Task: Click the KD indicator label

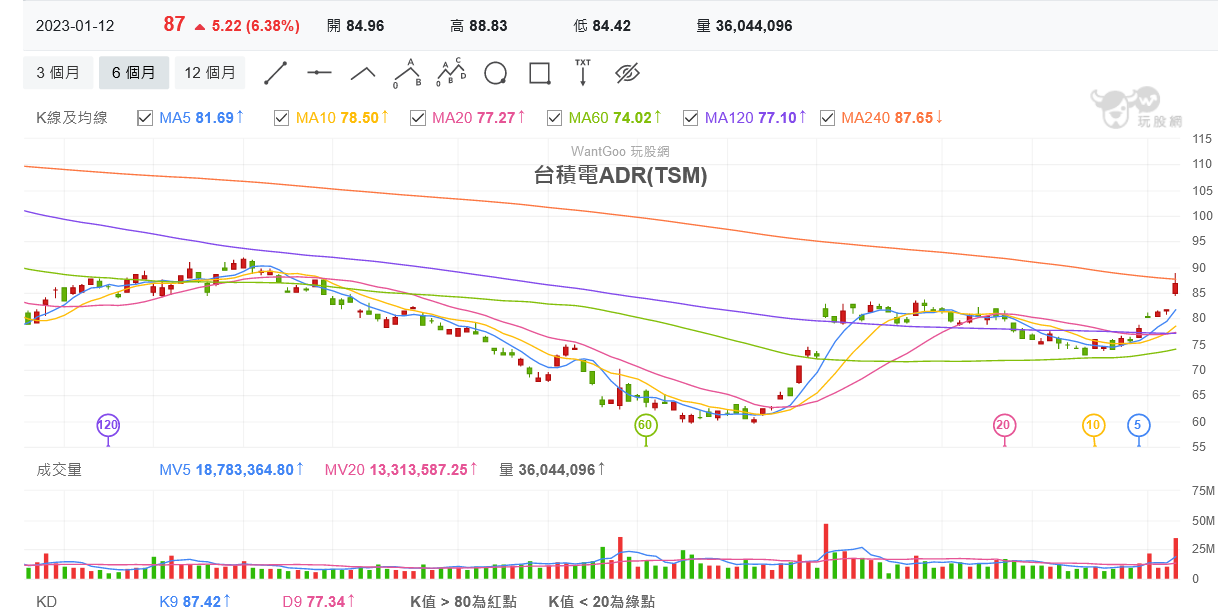Action: 46,601
